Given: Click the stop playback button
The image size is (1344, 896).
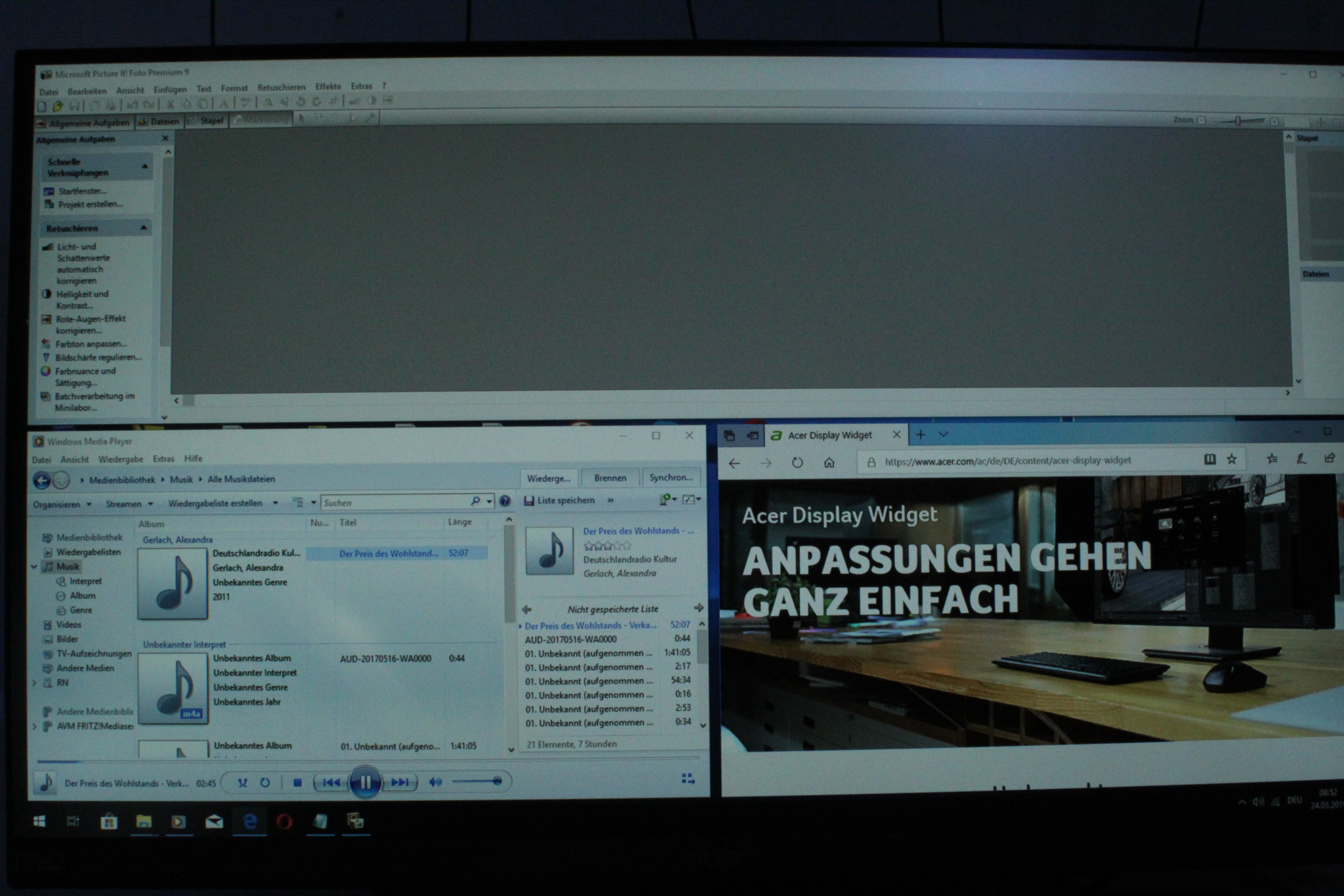Looking at the screenshot, I should click(x=297, y=782).
